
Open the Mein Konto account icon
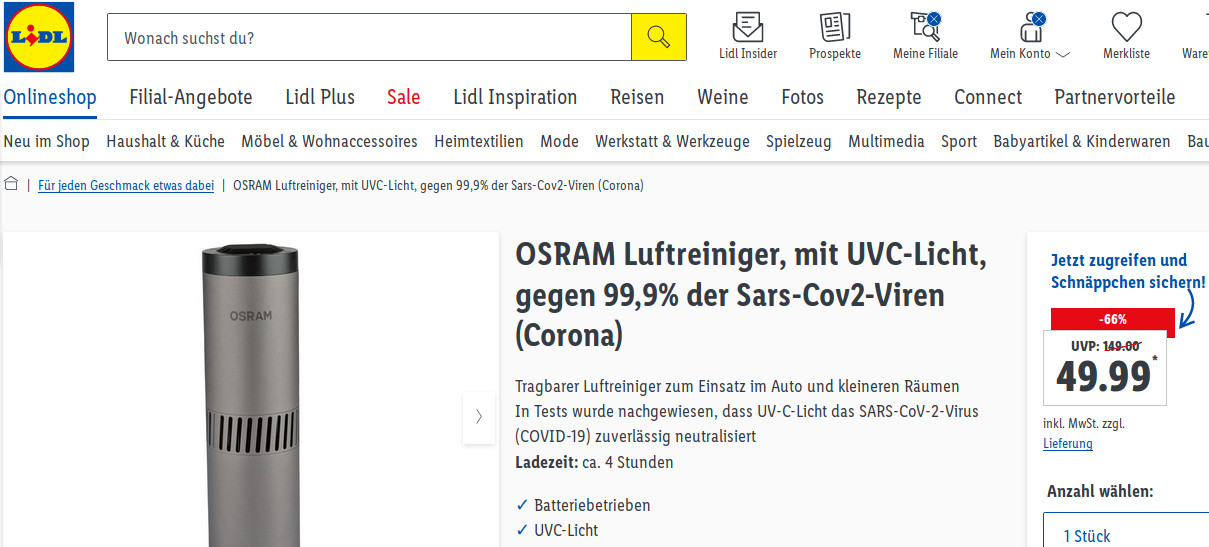1030,26
